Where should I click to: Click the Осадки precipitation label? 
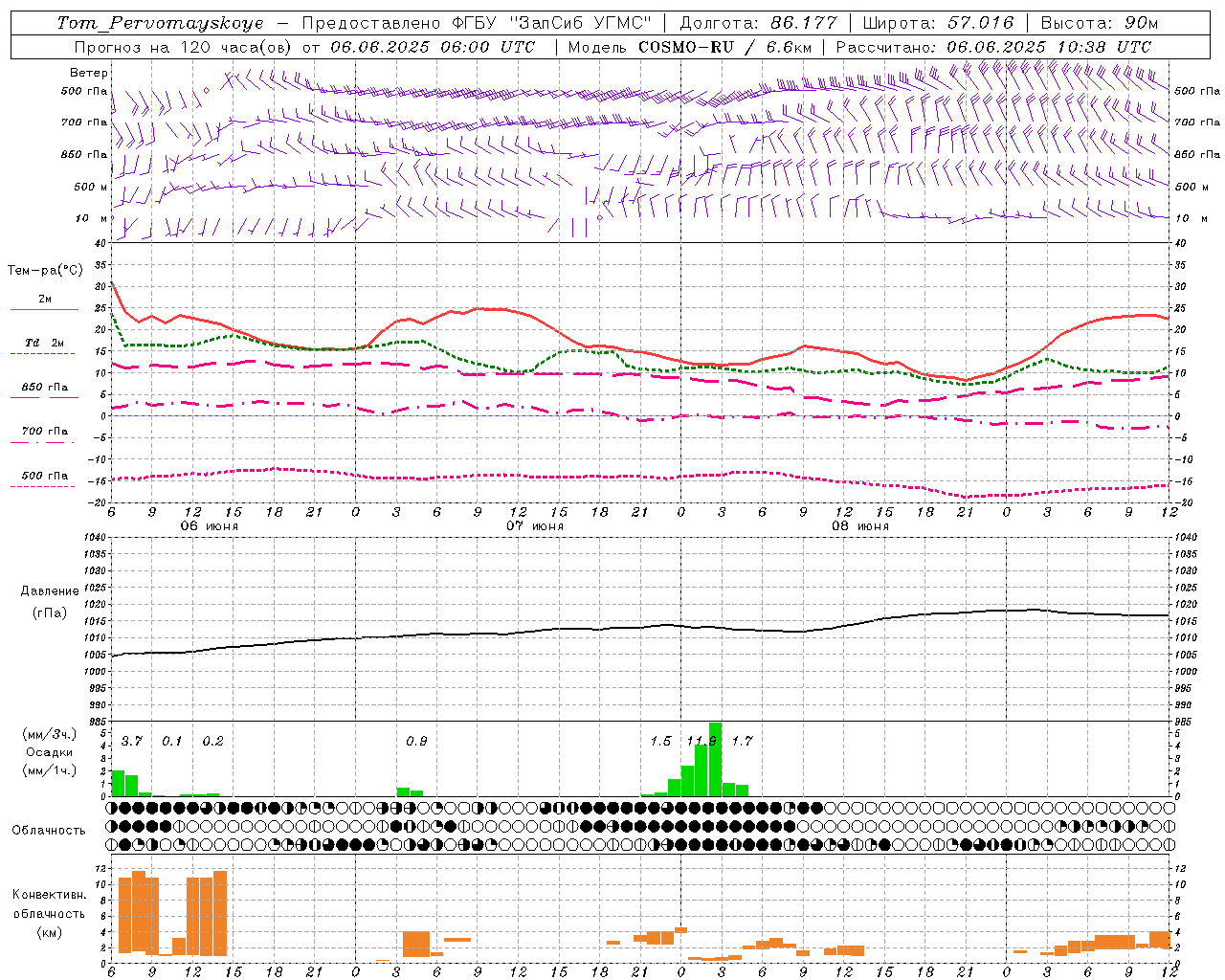pyautogui.click(x=50, y=752)
